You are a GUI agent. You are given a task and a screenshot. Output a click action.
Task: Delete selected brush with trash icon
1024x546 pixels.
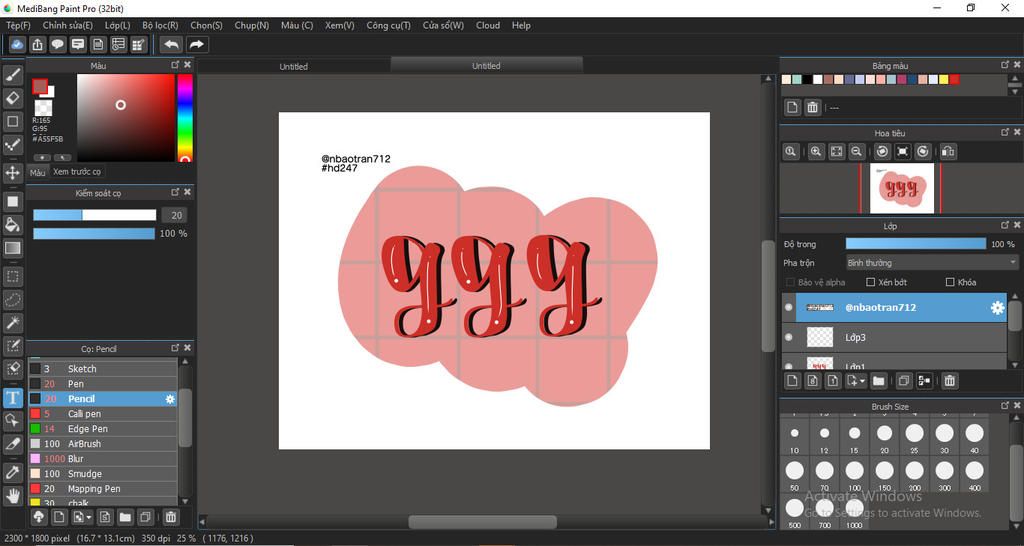coord(170,517)
